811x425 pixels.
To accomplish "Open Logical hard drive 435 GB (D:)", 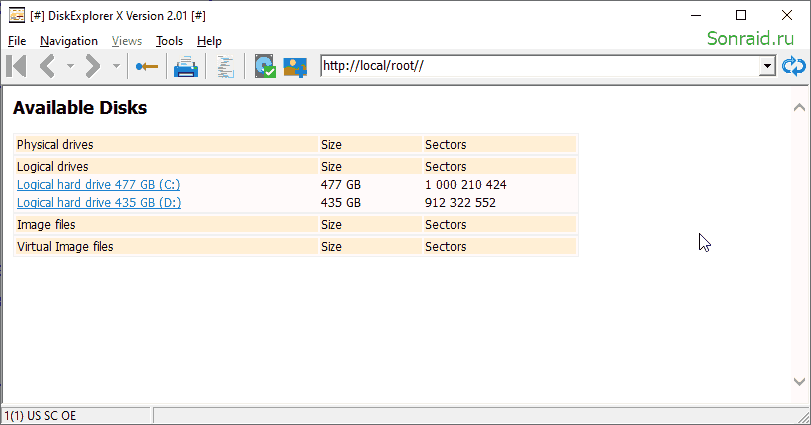I will coord(99,203).
